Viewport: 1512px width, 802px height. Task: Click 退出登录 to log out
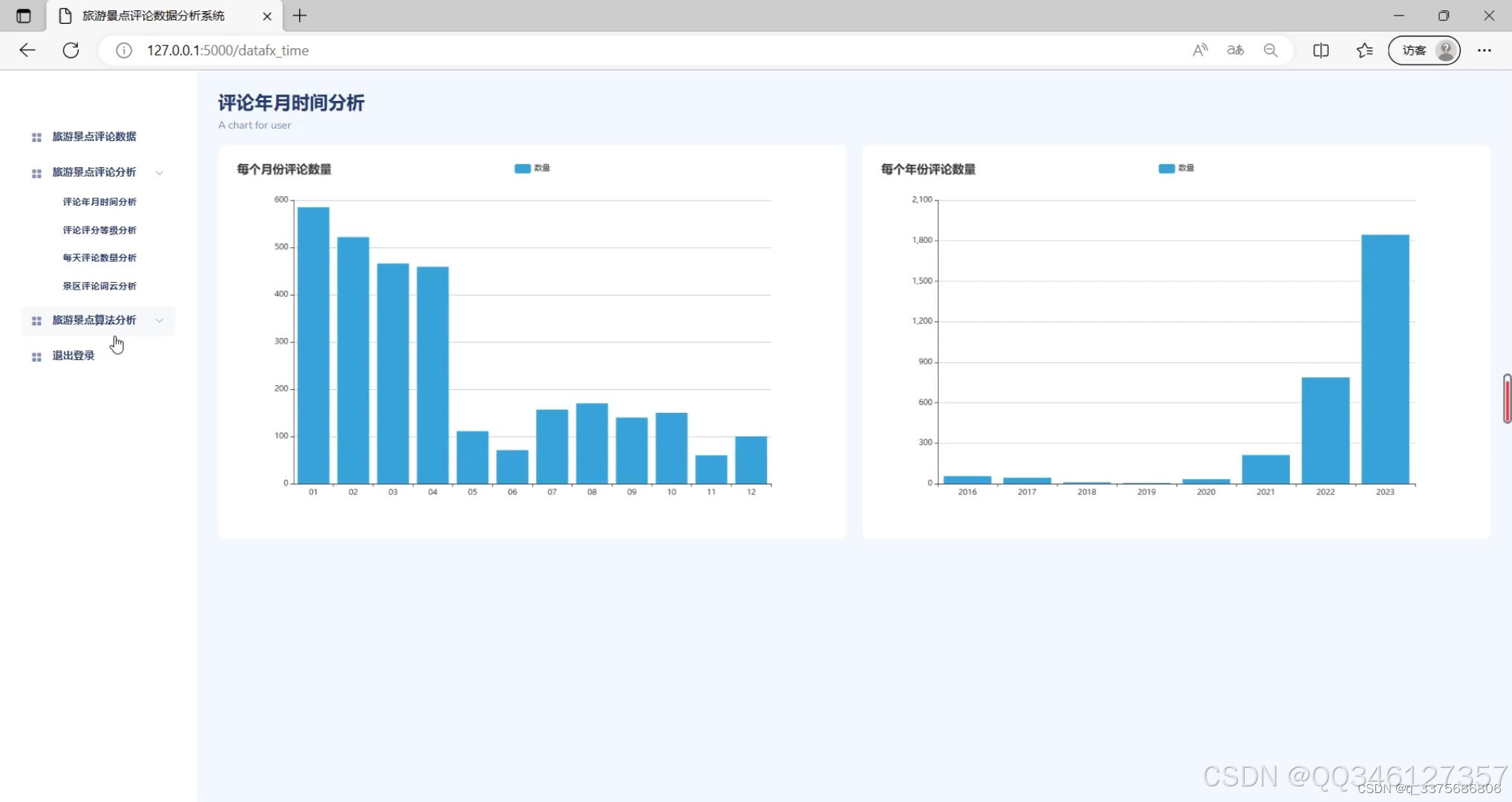pos(73,356)
